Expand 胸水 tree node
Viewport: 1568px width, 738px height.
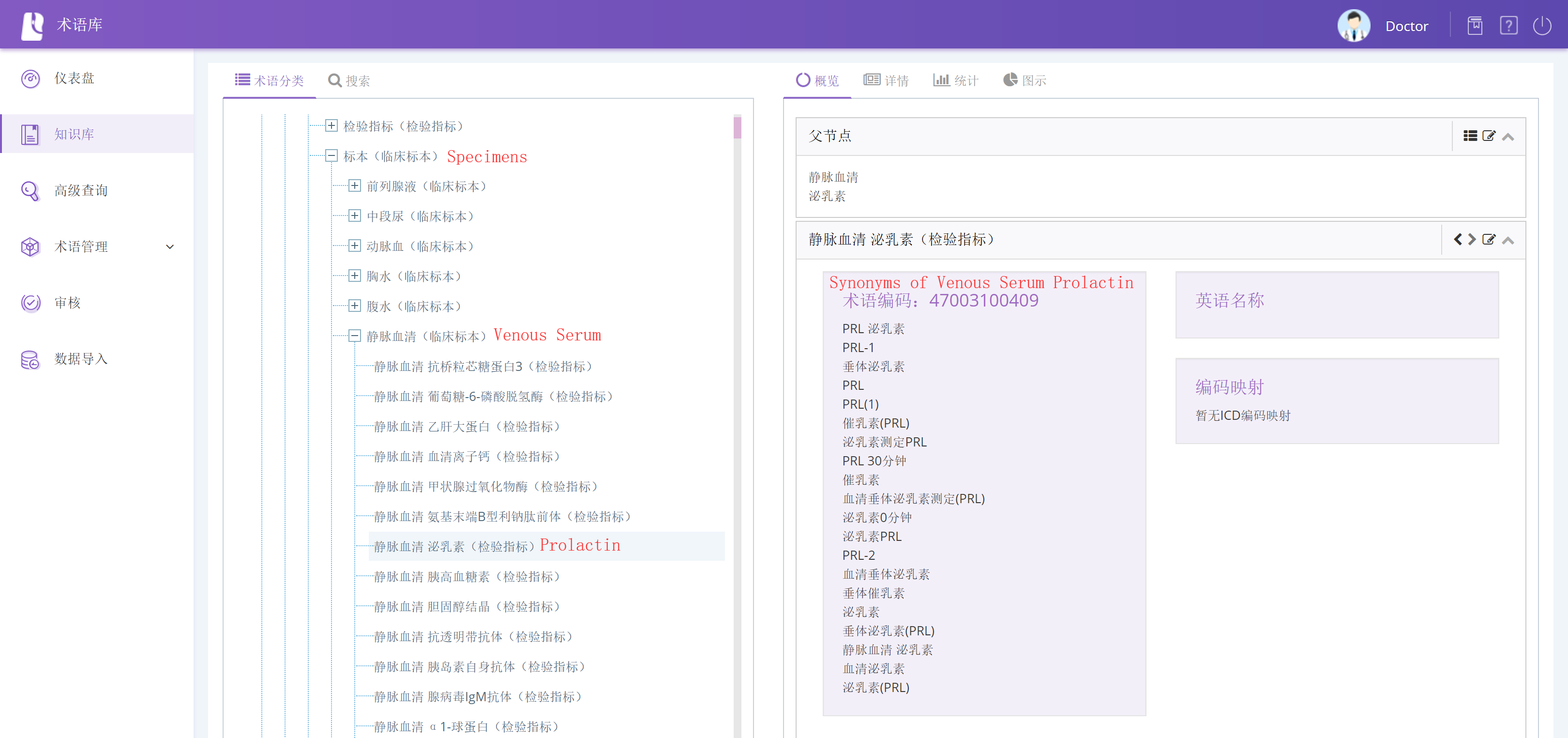pos(354,276)
